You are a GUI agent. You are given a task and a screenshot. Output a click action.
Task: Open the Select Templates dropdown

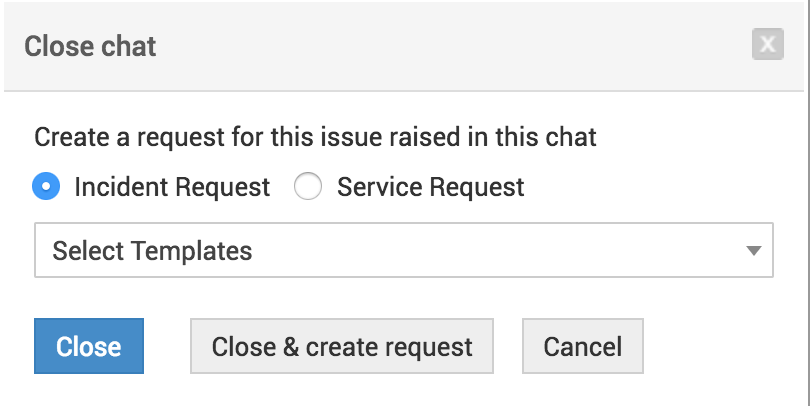403,250
